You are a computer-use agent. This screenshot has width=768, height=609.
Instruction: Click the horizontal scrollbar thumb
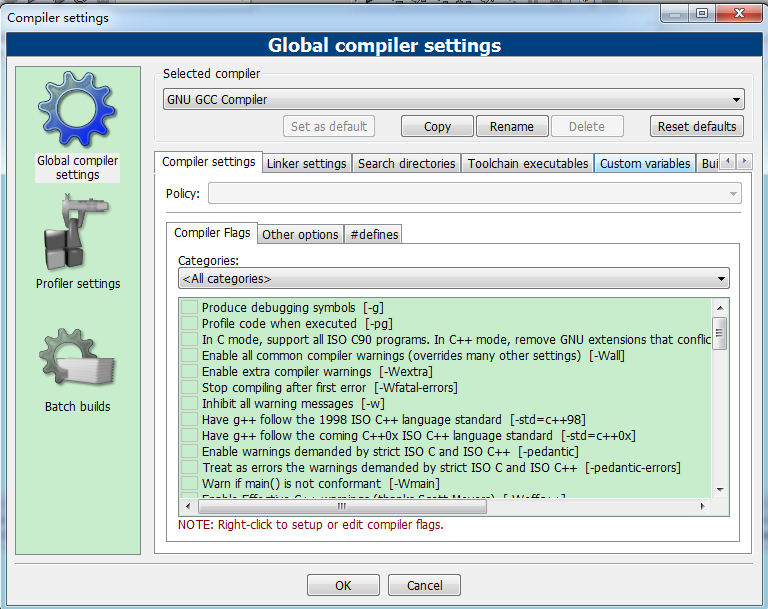tap(341, 506)
